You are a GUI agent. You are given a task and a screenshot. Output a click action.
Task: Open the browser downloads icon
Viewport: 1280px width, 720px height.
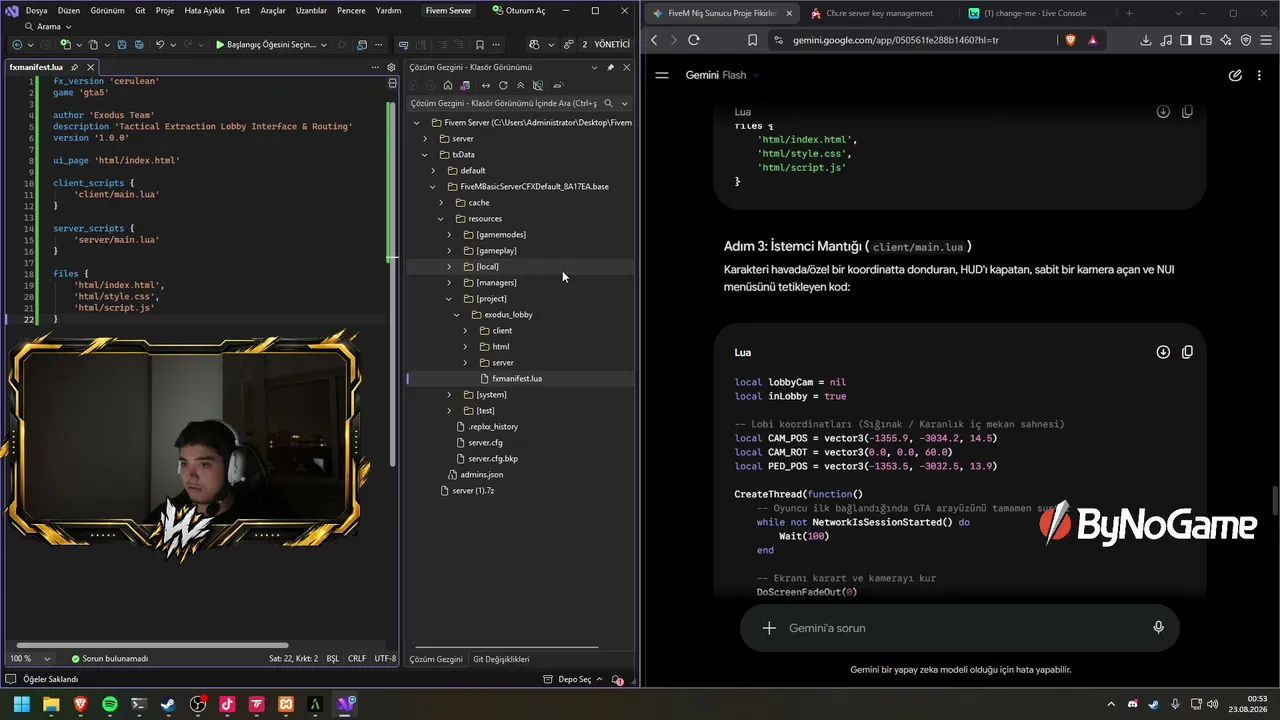[x=1146, y=40]
